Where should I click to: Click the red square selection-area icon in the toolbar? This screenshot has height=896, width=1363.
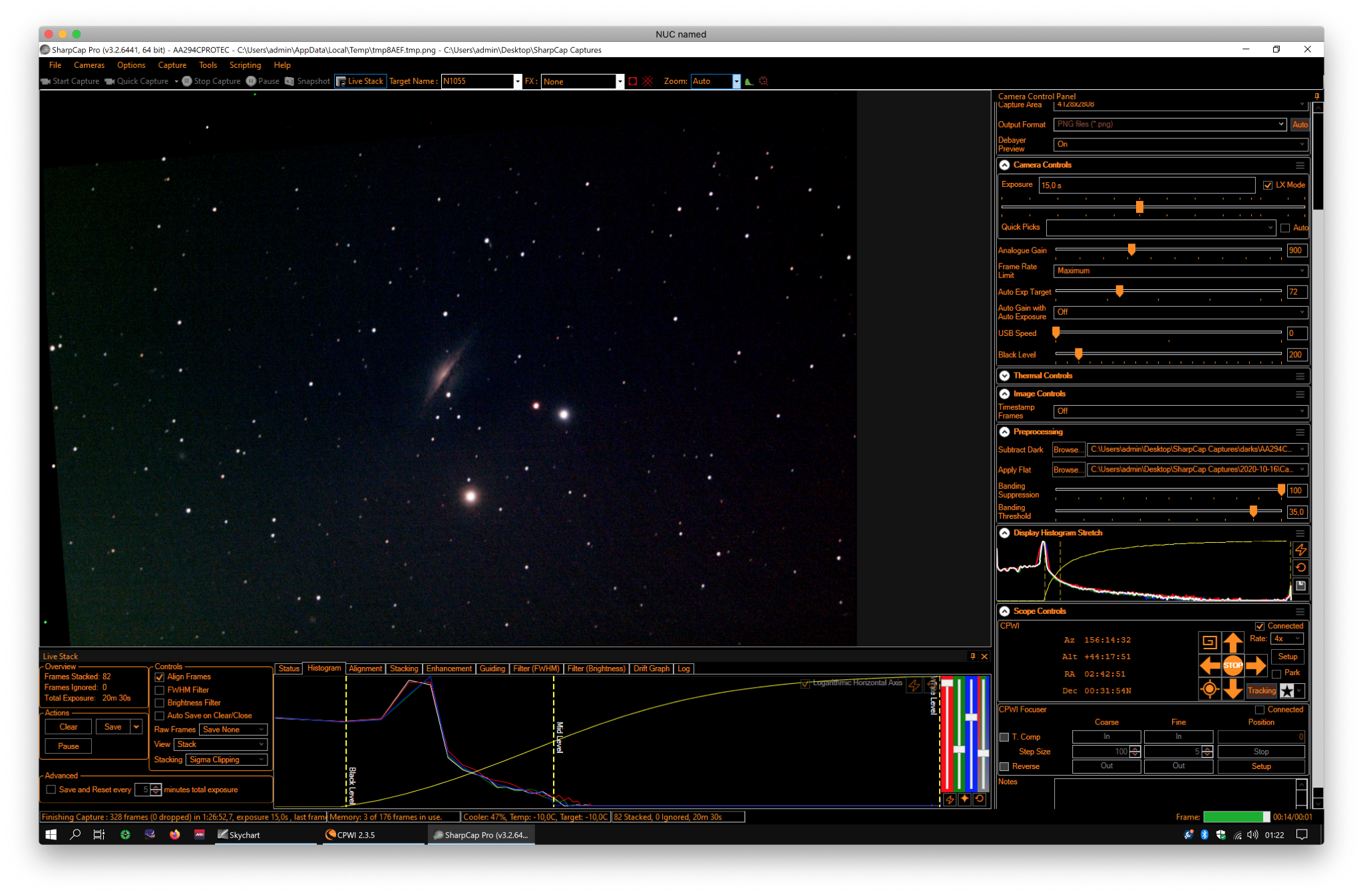(633, 81)
